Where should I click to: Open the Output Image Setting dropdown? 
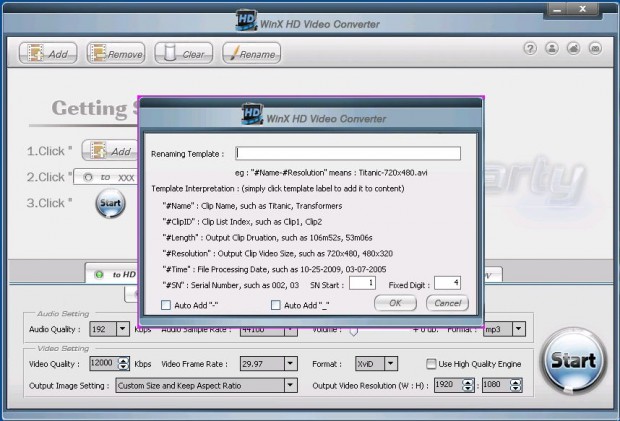291,385
